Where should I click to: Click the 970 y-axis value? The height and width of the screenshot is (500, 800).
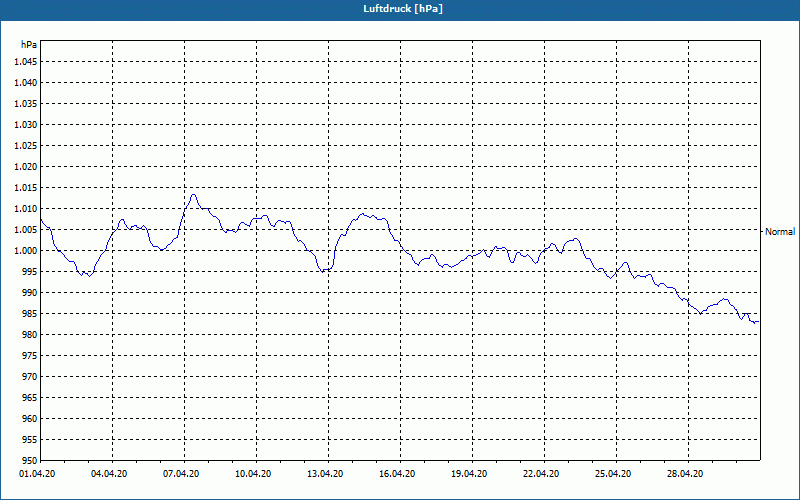[x=30, y=377]
